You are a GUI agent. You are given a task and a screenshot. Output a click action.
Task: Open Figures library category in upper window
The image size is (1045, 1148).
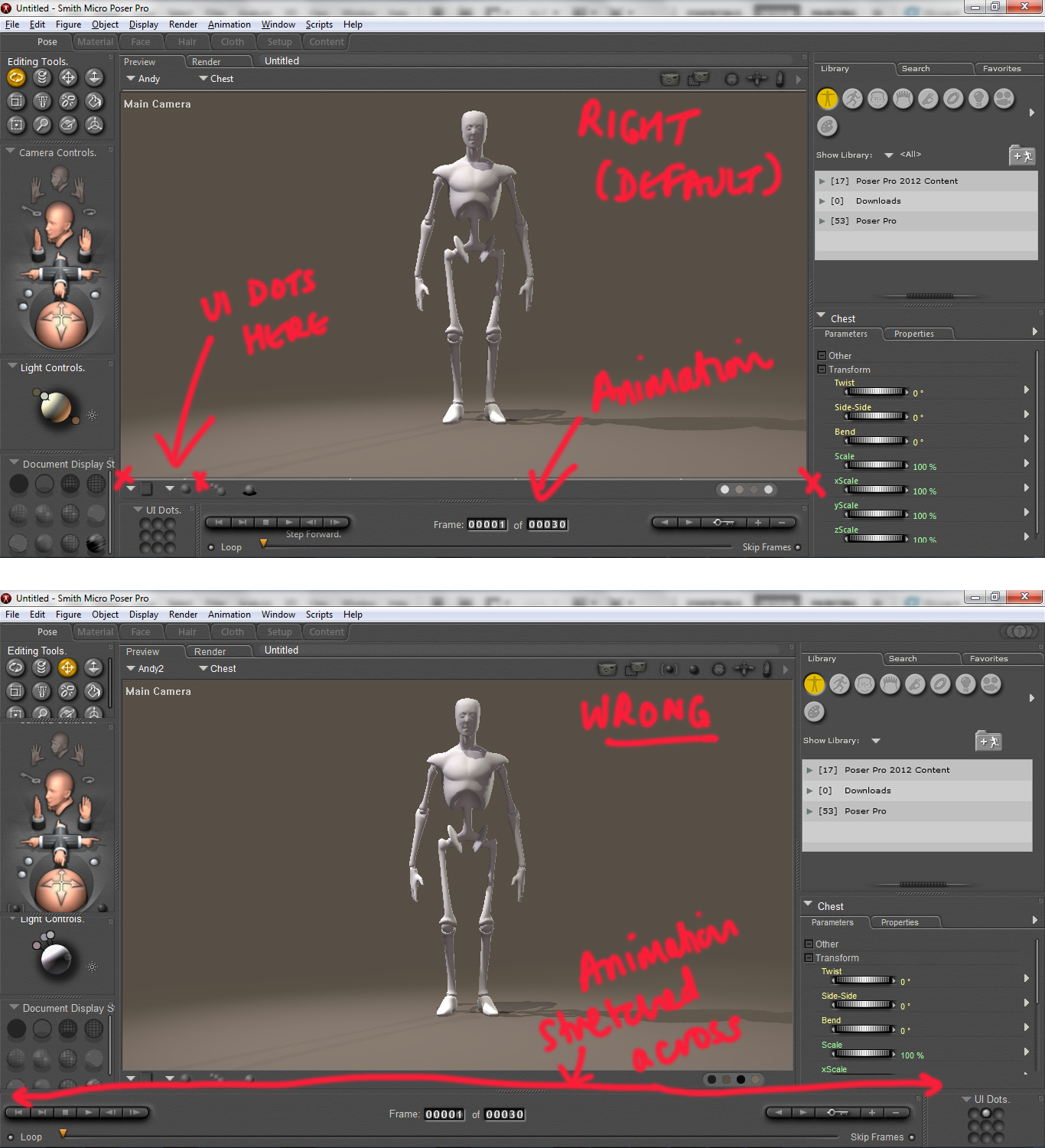tap(827, 98)
